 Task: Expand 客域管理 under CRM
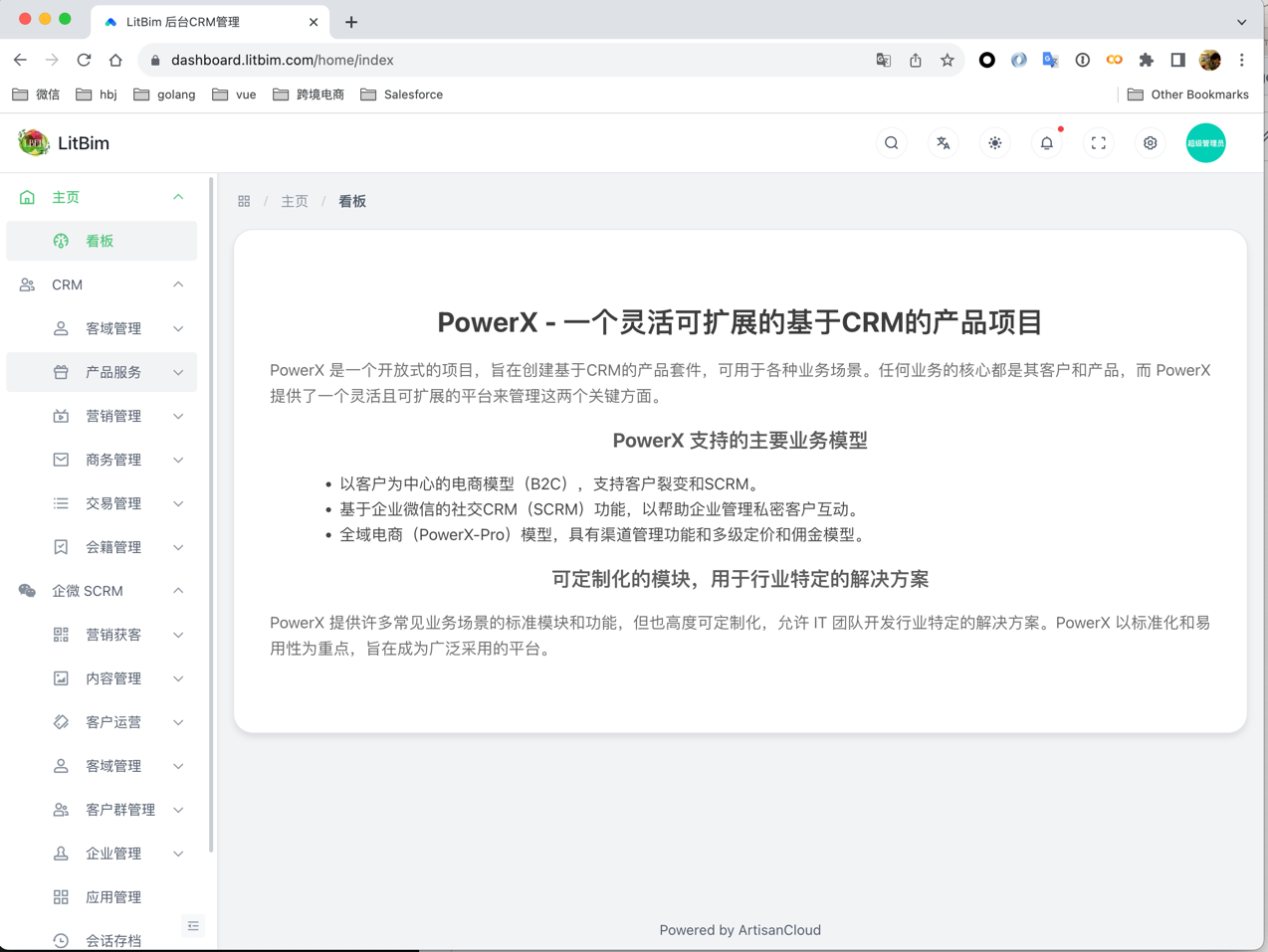click(x=102, y=328)
